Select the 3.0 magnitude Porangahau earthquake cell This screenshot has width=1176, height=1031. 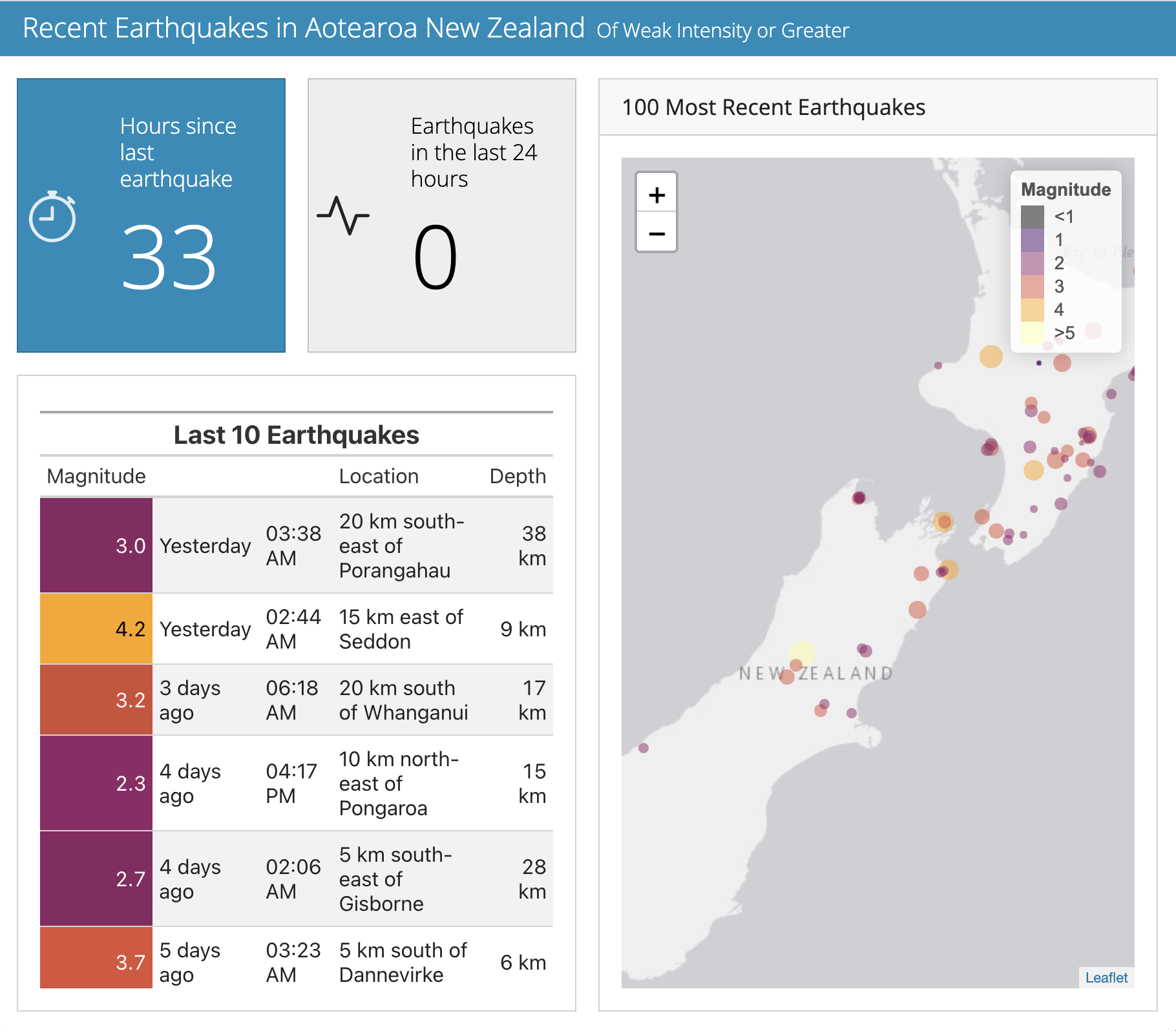pos(96,545)
